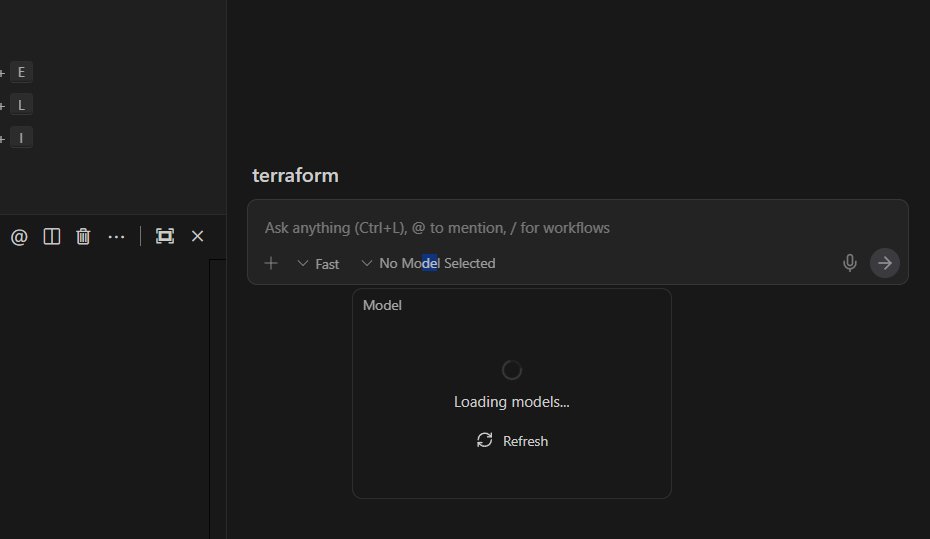Screen dimensions: 930x539
Task: Start voice input with microphone icon
Action: [849, 263]
